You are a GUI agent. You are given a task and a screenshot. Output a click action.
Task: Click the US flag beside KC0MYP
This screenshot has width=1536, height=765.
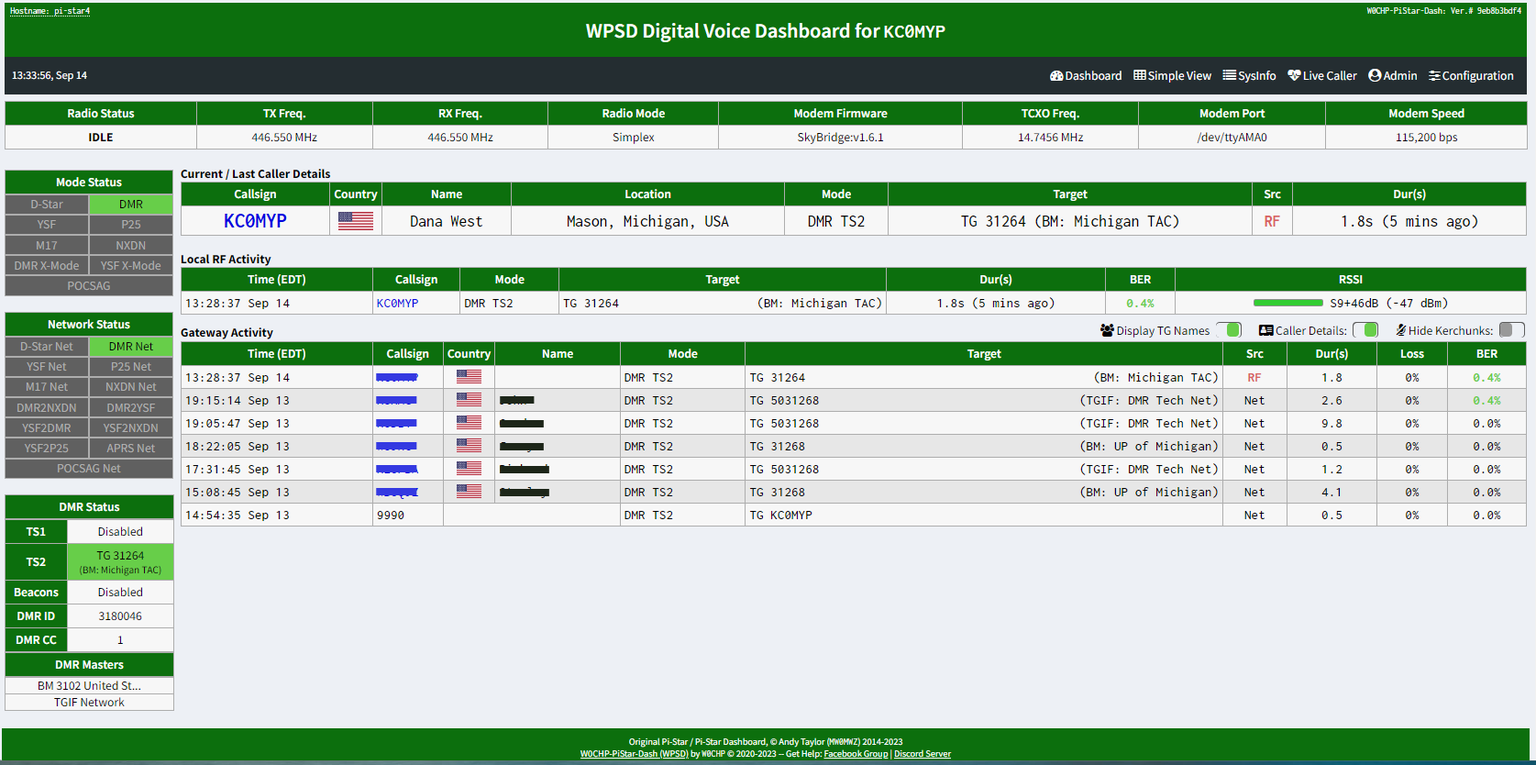(355, 221)
